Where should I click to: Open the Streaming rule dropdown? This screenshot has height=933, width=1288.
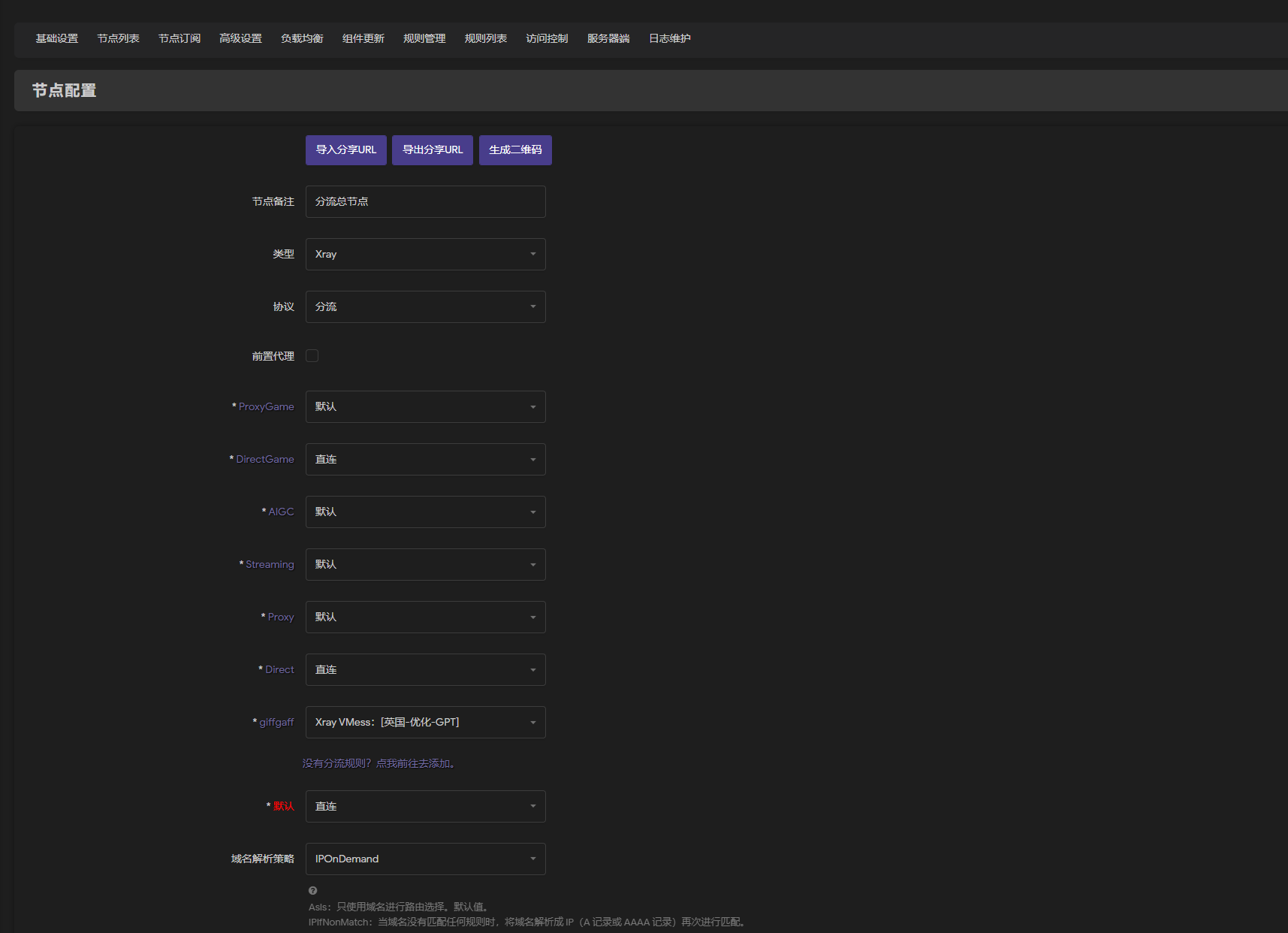(x=425, y=565)
